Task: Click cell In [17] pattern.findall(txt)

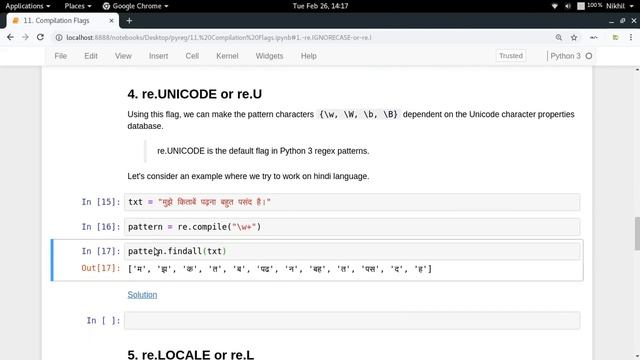Action: [x=352, y=251]
